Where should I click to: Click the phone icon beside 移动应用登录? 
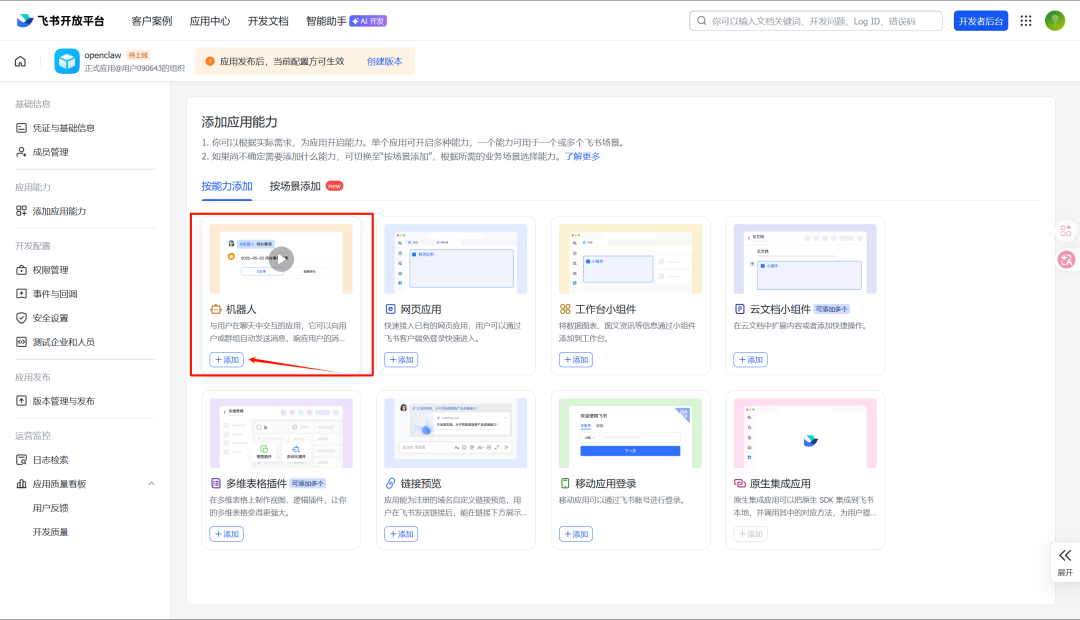(x=565, y=484)
